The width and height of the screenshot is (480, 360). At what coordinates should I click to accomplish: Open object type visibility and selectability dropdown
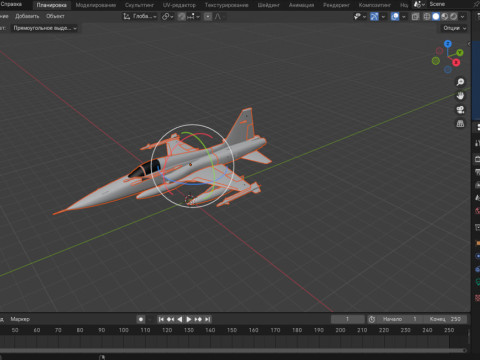pos(360,16)
